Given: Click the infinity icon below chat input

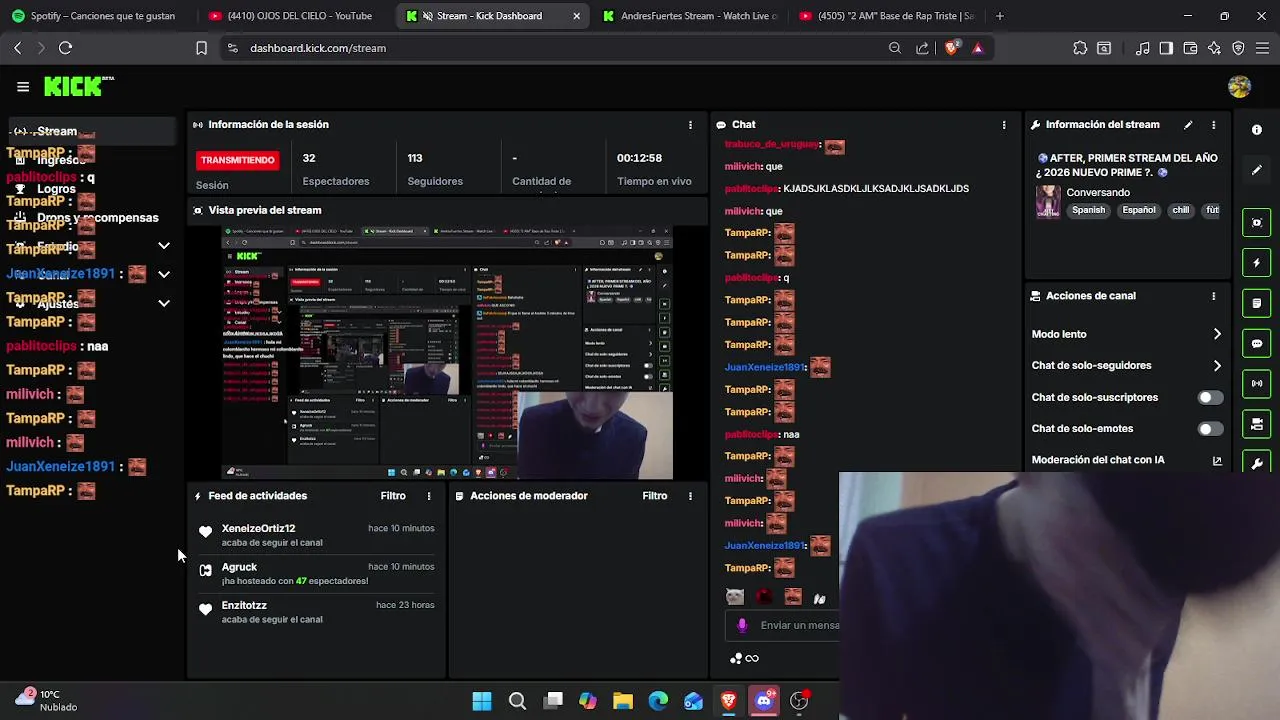Looking at the screenshot, I should coord(752,658).
